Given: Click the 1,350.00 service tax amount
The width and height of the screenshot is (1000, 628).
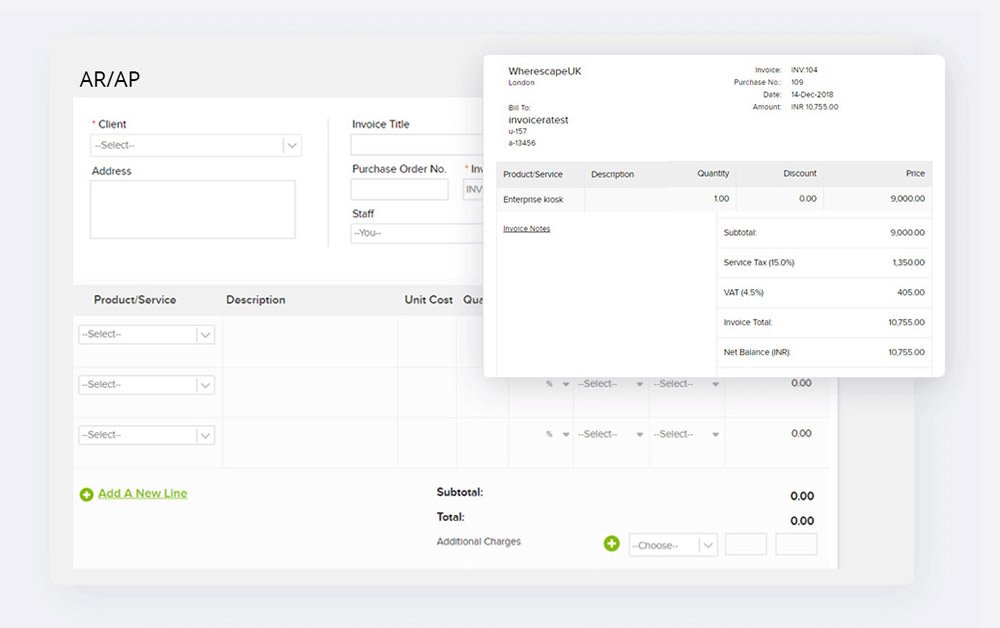Looking at the screenshot, I should point(909,263).
